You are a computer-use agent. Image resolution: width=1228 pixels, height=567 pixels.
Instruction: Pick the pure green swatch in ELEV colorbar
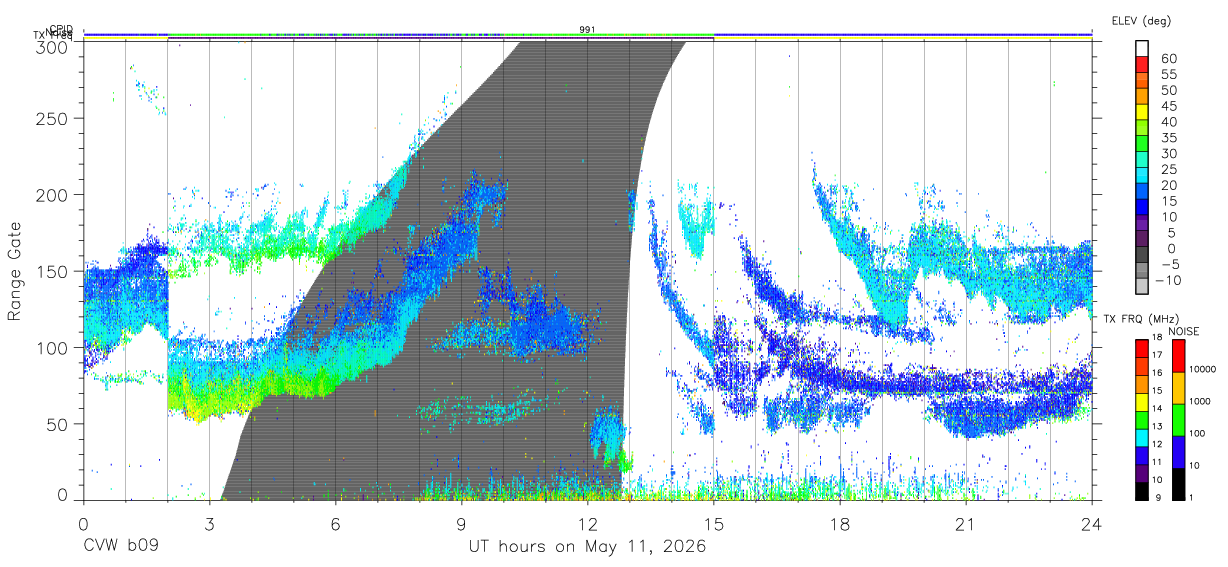pyautogui.click(x=1142, y=145)
